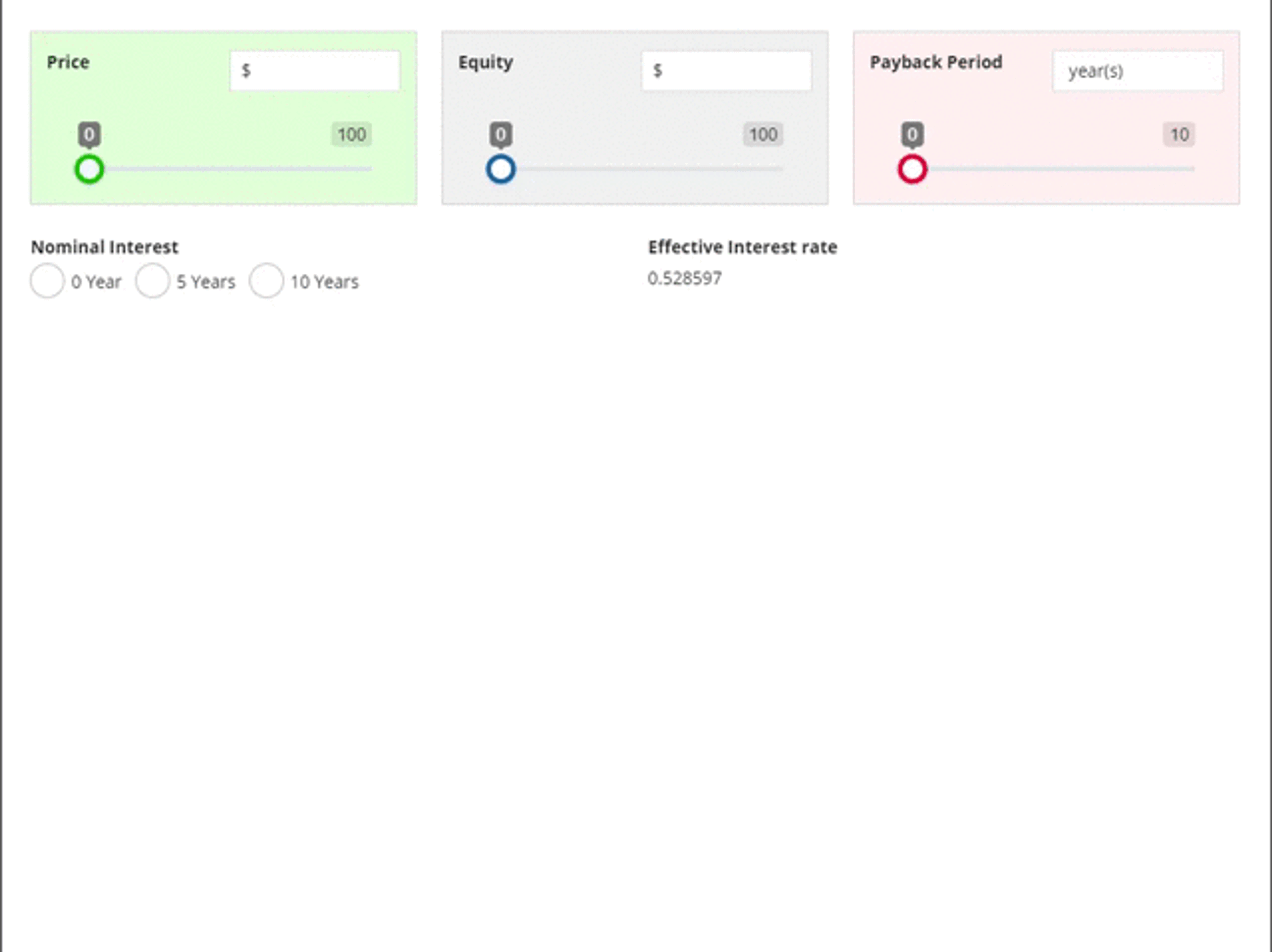Click the Equity slider value tooltip 0
The image size is (1272, 952).
coord(501,134)
